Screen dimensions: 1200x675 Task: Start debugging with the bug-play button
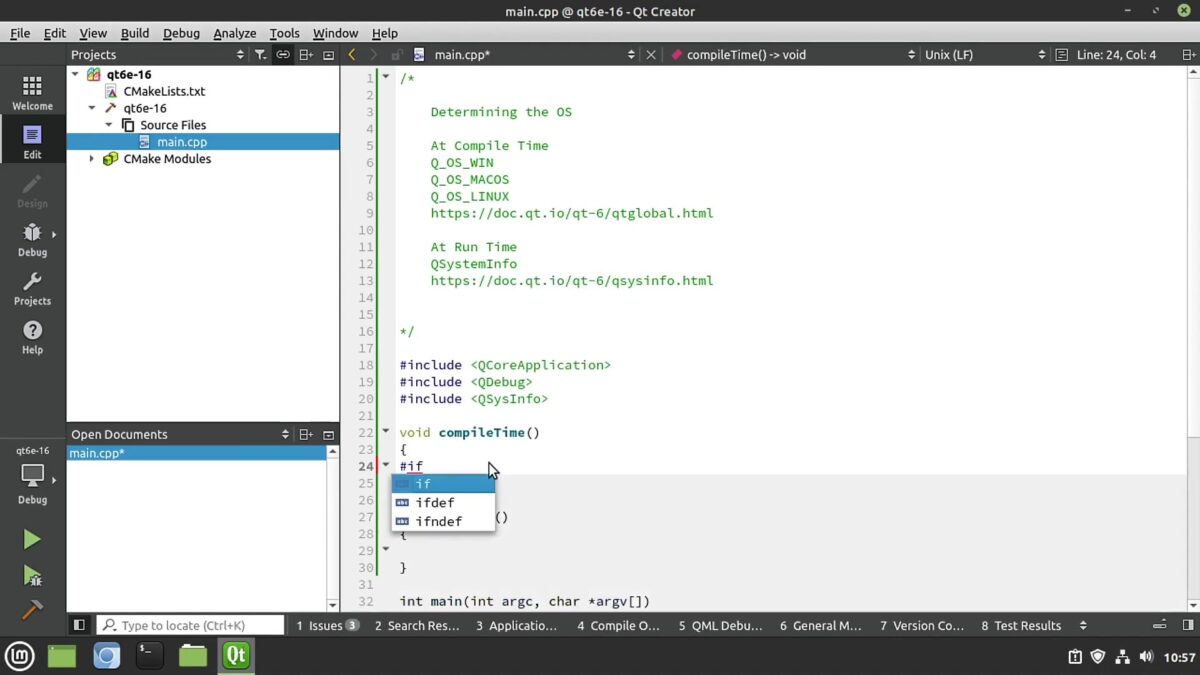[32, 575]
